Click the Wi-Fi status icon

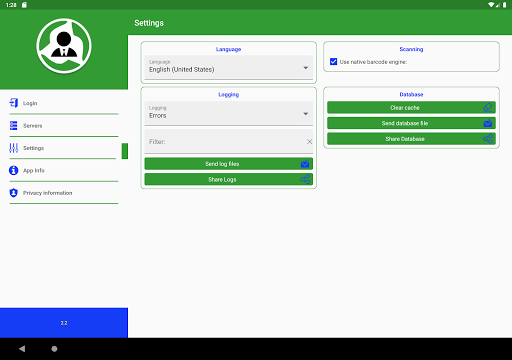(x=491, y=5)
